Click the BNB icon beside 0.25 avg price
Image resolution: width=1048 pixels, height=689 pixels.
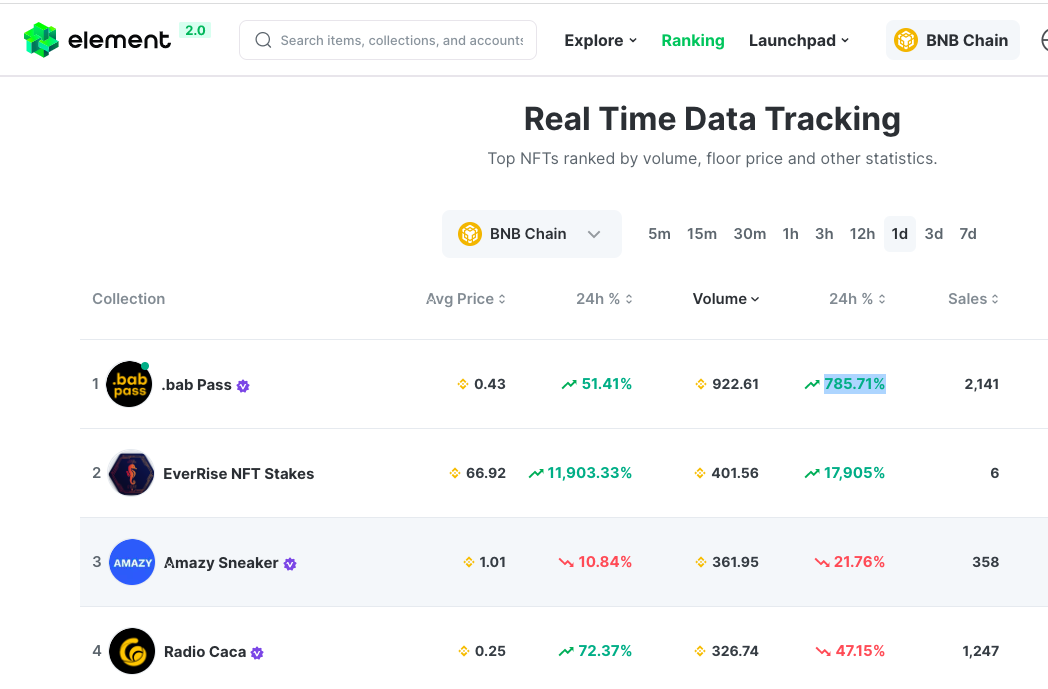tap(464, 651)
